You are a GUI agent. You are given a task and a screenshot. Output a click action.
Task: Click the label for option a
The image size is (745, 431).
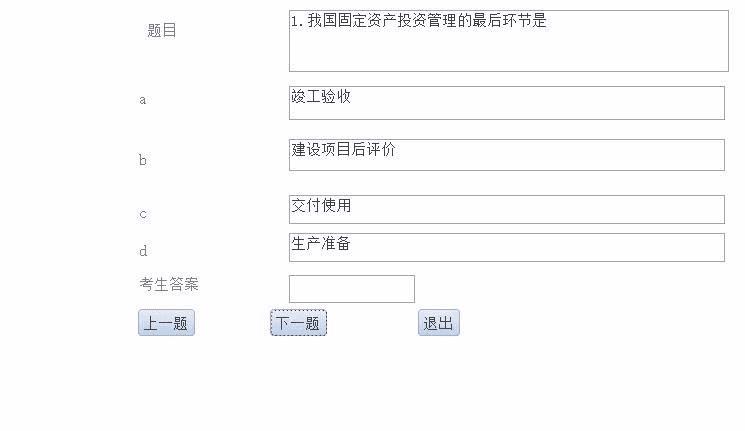pyautogui.click(x=143, y=100)
